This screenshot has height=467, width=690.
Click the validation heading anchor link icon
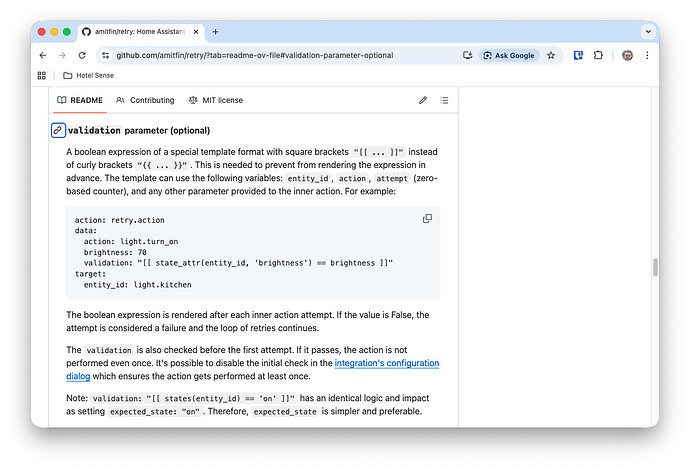(58, 130)
